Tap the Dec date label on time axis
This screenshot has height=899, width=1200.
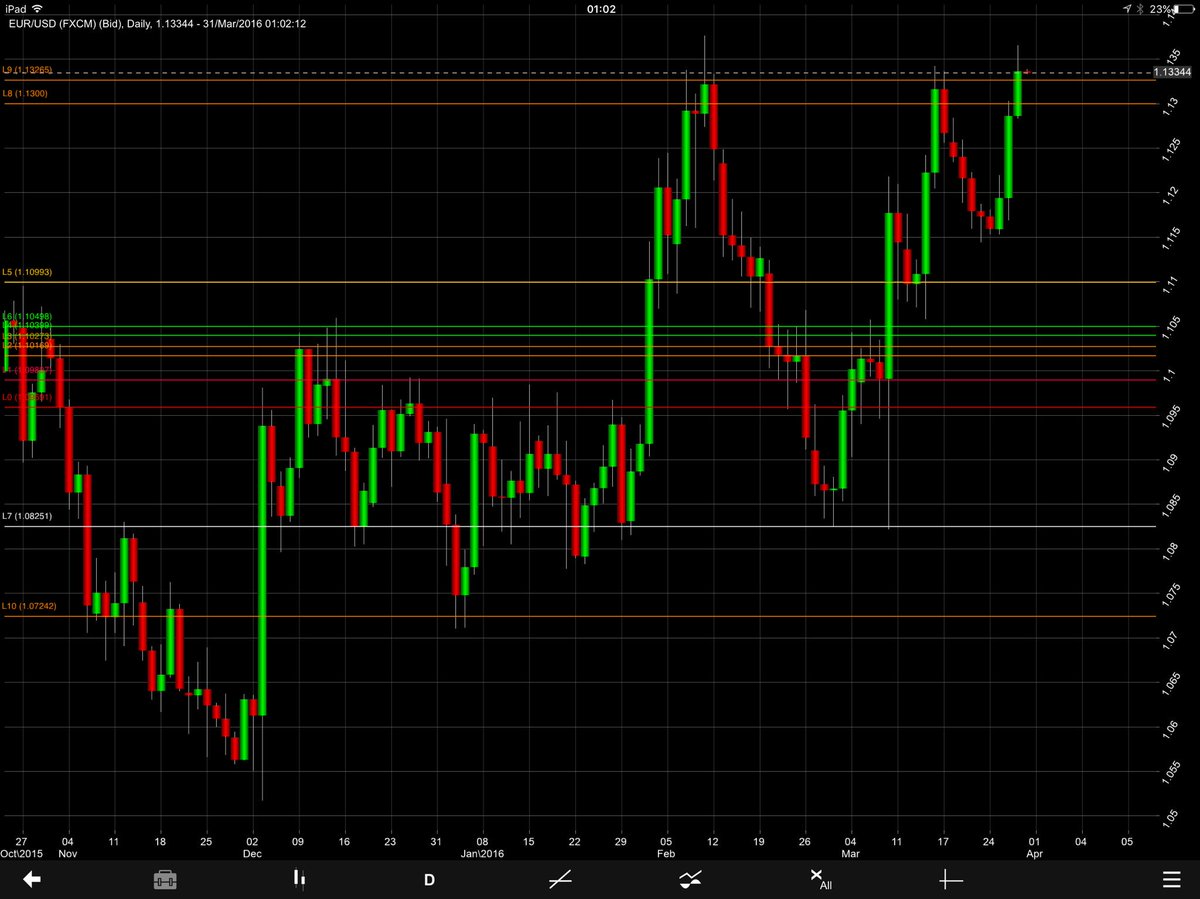click(x=251, y=855)
